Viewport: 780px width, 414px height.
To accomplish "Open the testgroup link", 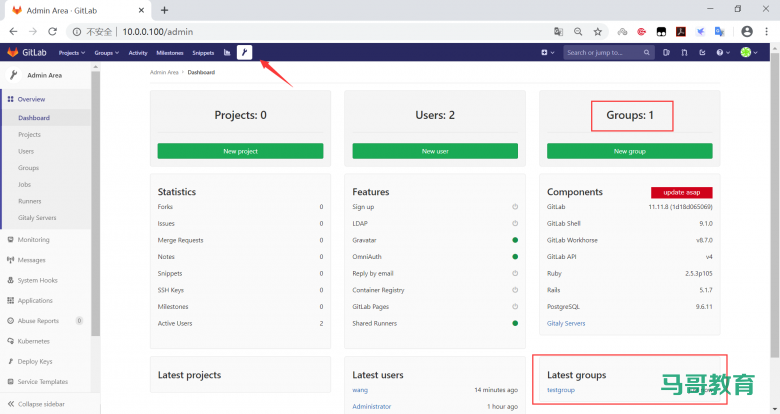I will 561,390.
